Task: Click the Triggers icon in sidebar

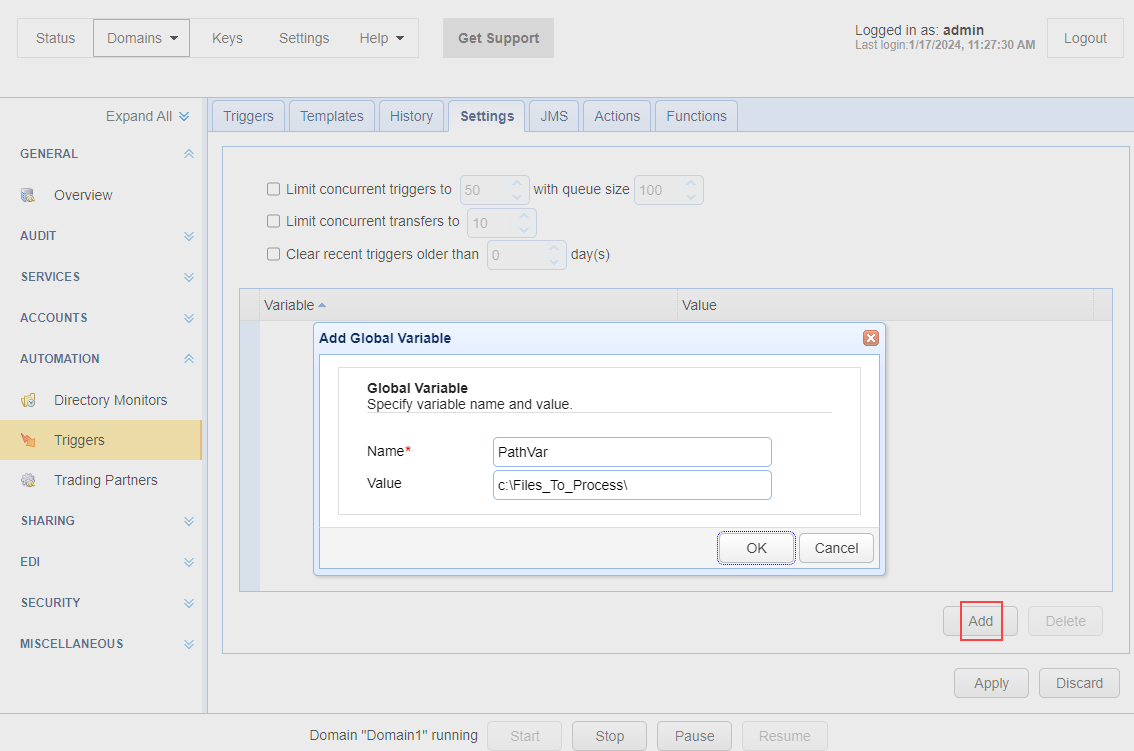Action: 28,440
